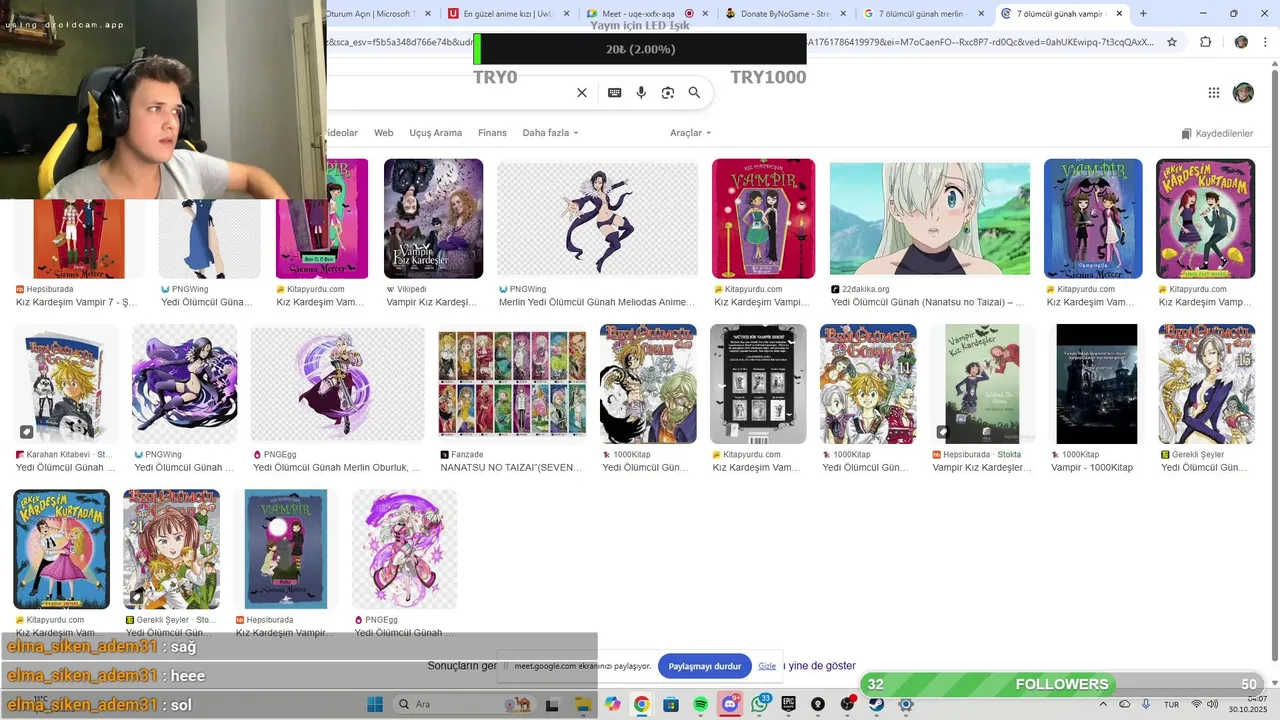Open Steam from the taskbar
The height and width of the screenshot is (720, 1280).
click(877, 704)
